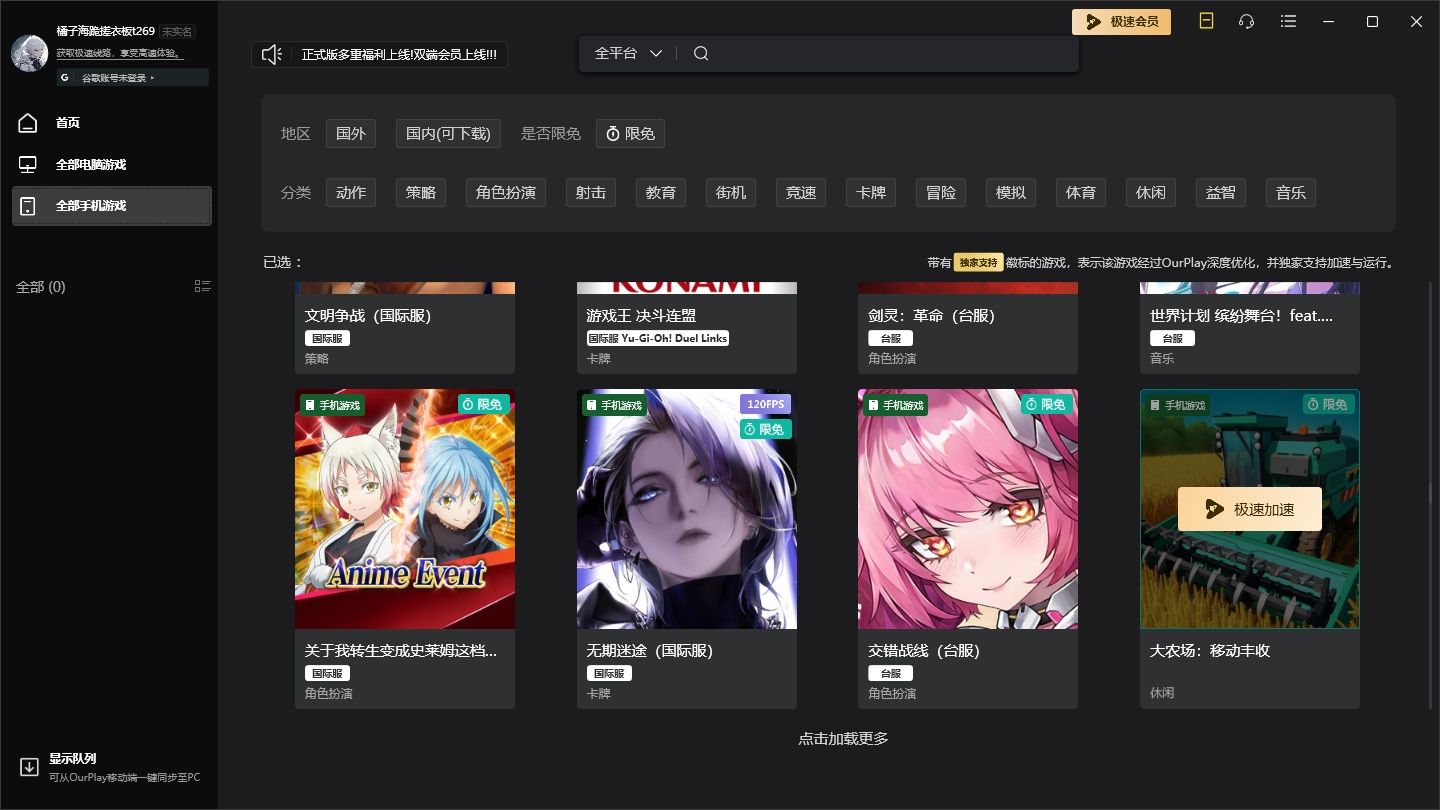Screen dimensions: 1440x810
Task: Open the 全平台 platform dropdown
Action: click(628, 53)
